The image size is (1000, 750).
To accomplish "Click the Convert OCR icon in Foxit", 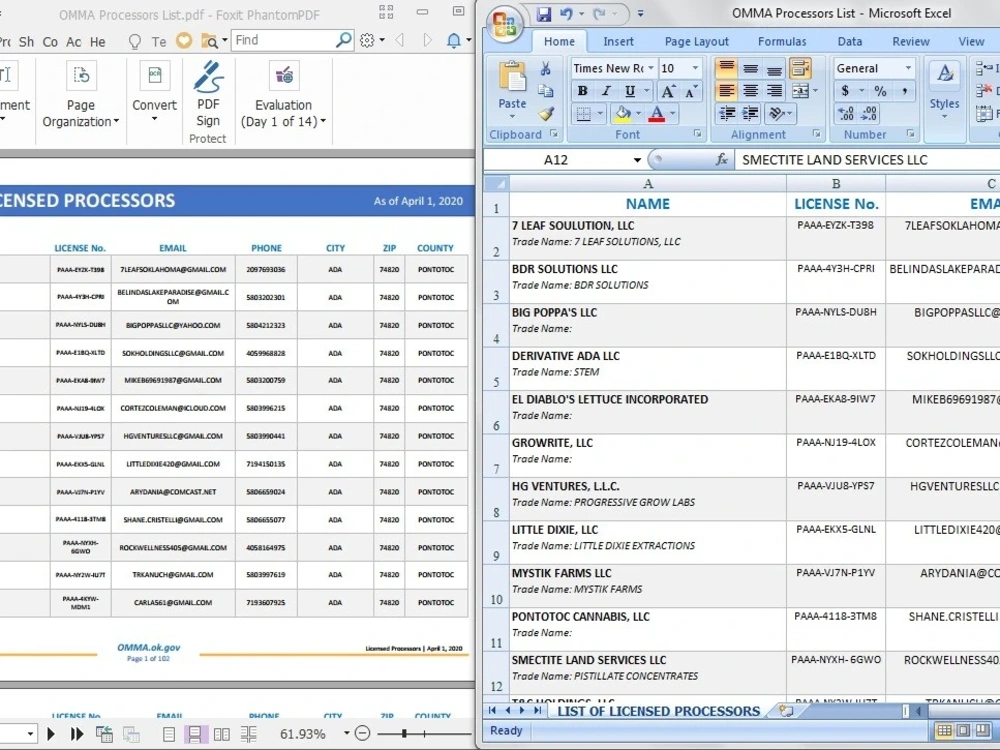I will click(154, 76).
